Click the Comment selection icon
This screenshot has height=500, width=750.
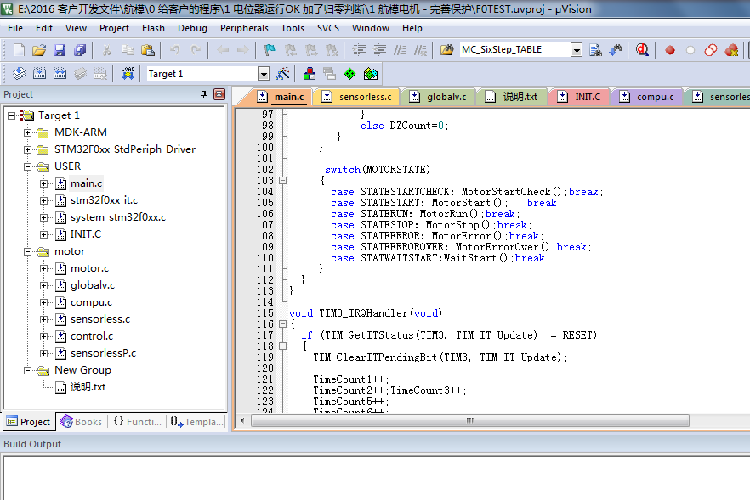(400, 50)
